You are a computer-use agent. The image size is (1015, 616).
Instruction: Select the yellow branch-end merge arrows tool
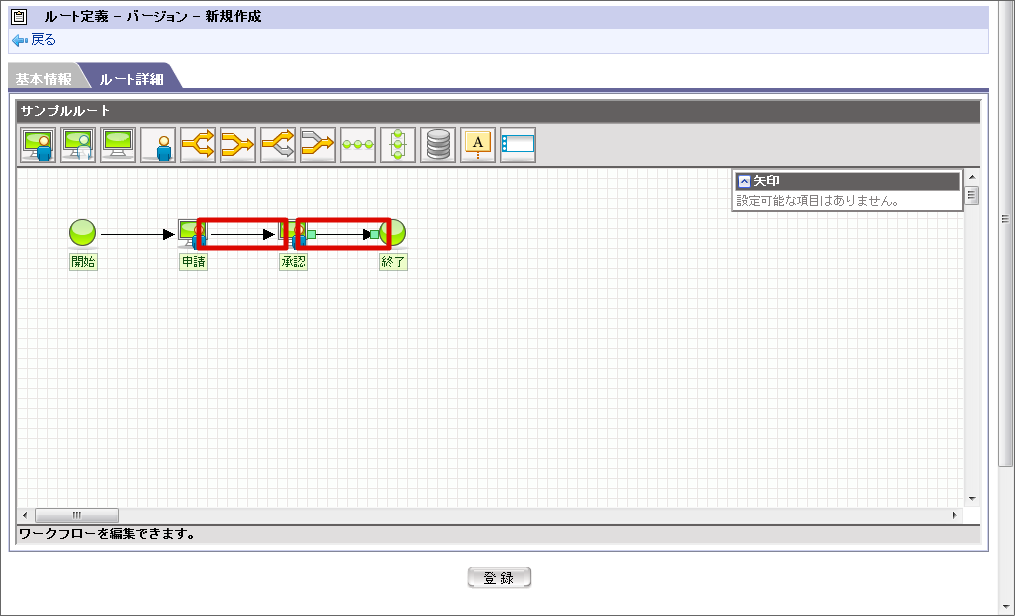click(x=238, y=145)
